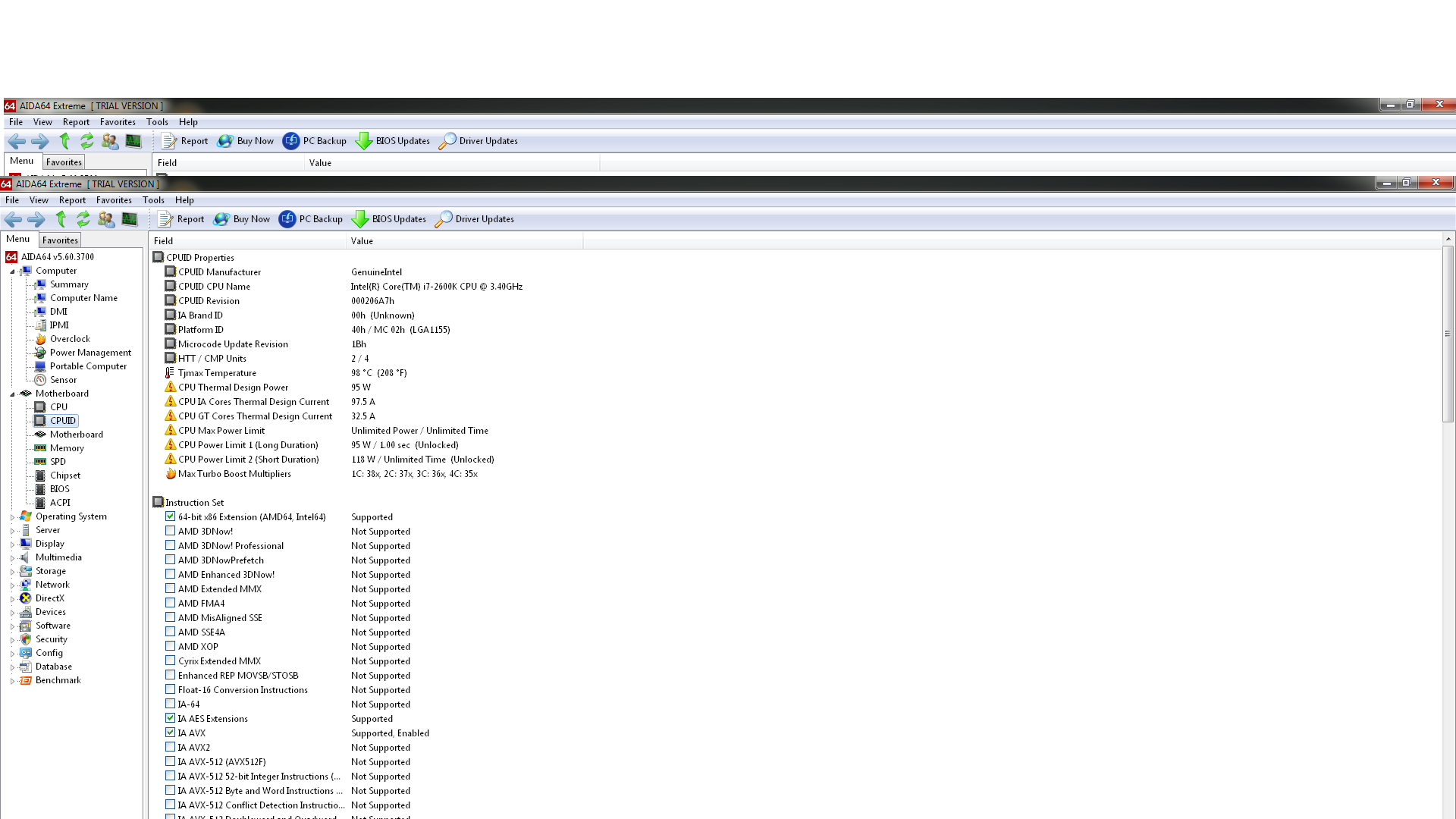
Task: Switch to Favorites tab in background window
Action: (x=64, y=162)
